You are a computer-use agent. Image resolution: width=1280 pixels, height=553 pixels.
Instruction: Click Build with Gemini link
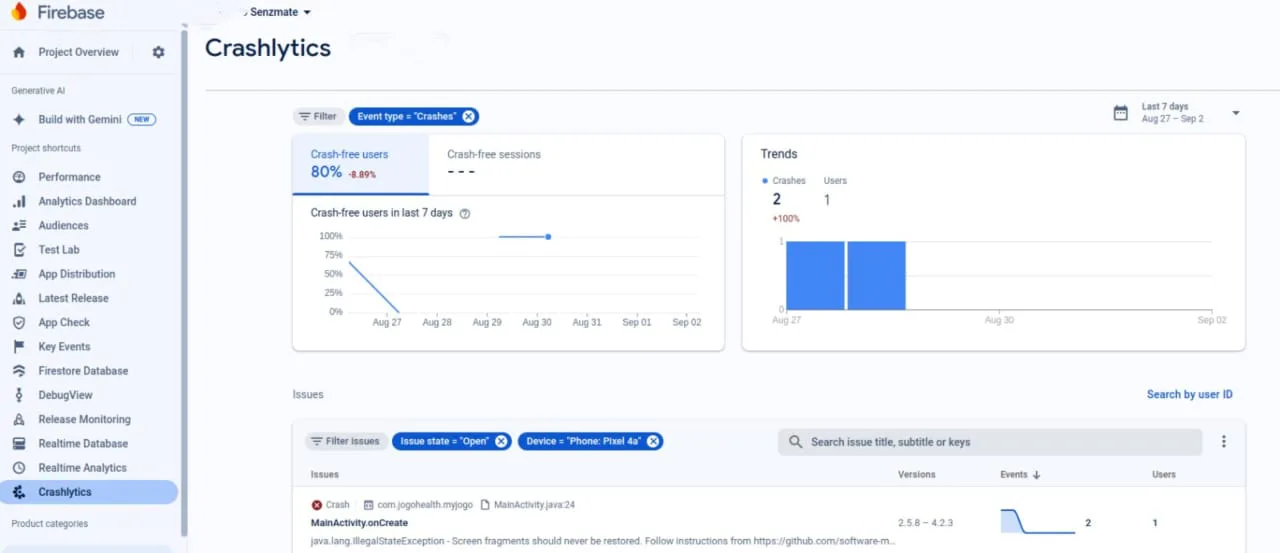tap(80, 119)
